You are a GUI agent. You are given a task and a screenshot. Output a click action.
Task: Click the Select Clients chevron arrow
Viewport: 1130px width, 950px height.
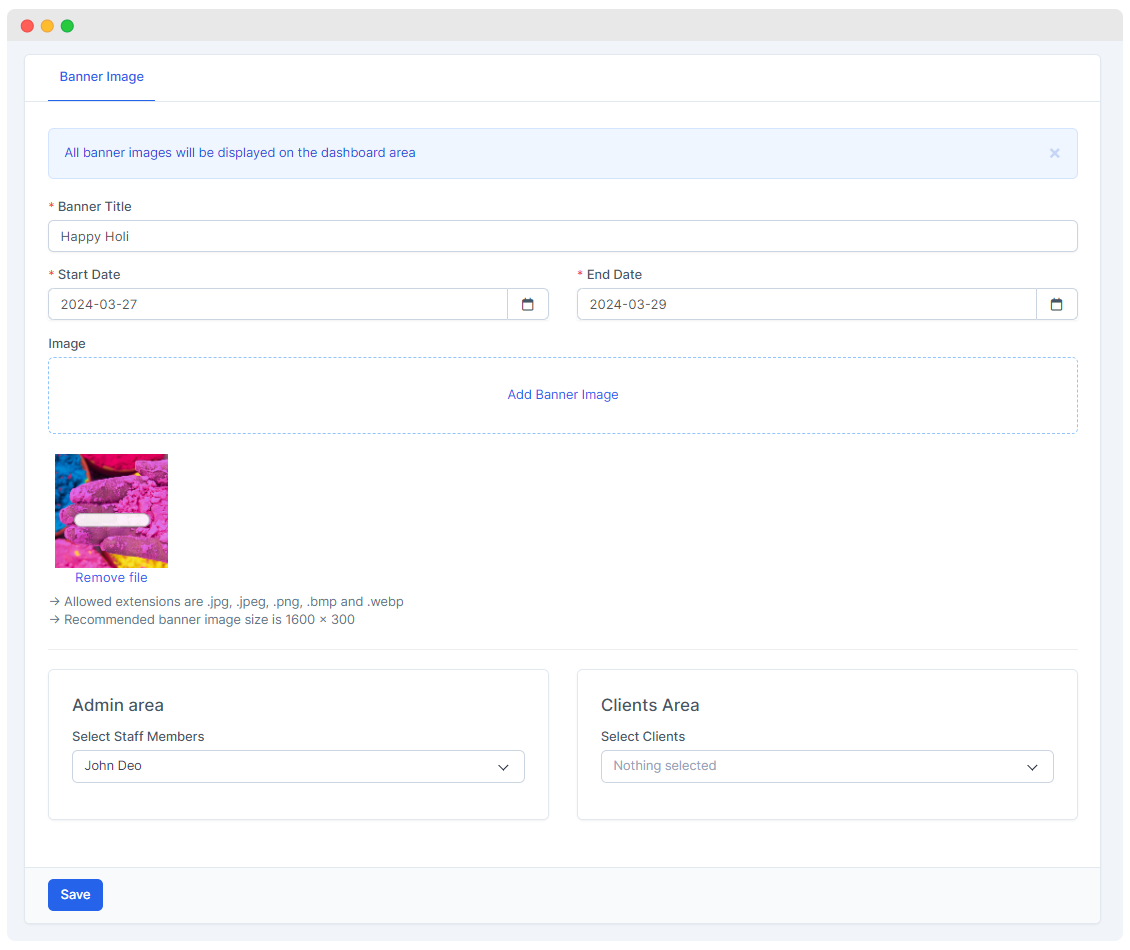point(1032,767)
